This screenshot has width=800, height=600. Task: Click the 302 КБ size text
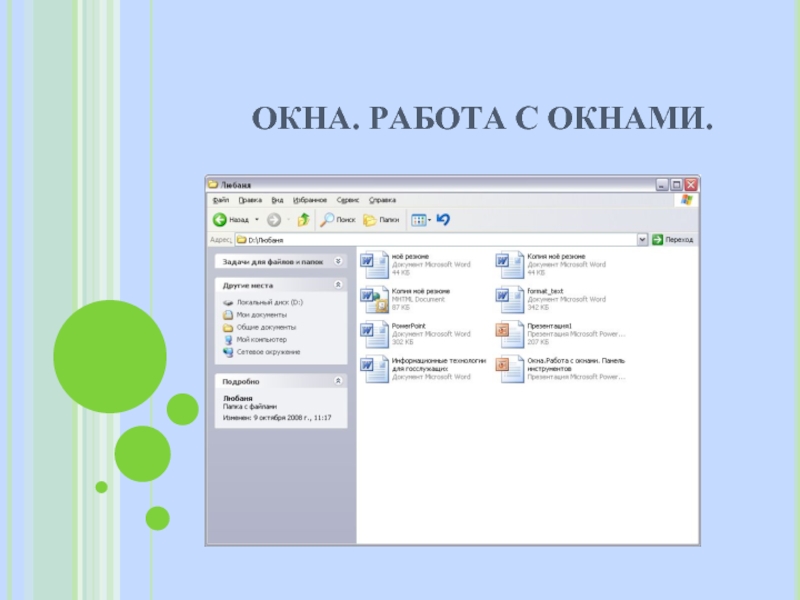point(402,342)
